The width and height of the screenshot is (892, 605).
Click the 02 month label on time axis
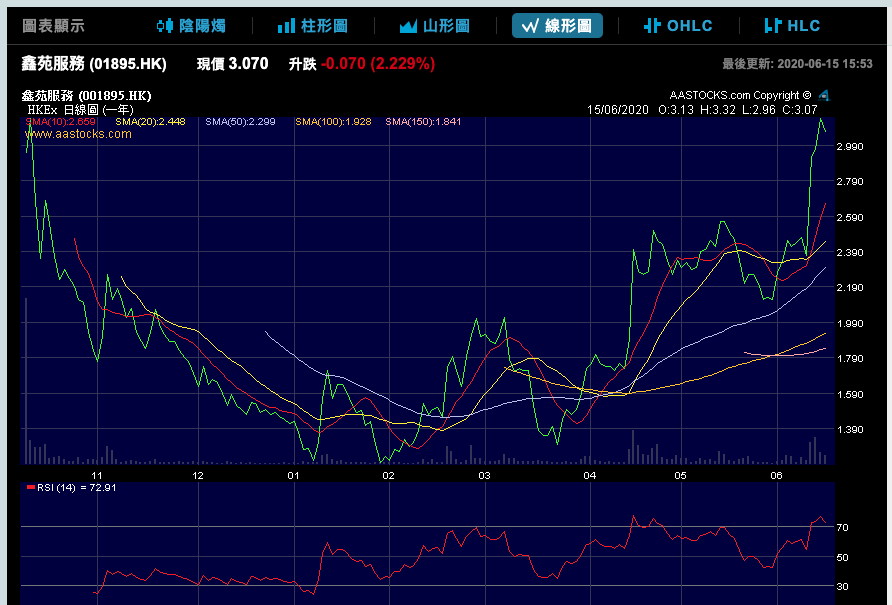tap(389, 475)
